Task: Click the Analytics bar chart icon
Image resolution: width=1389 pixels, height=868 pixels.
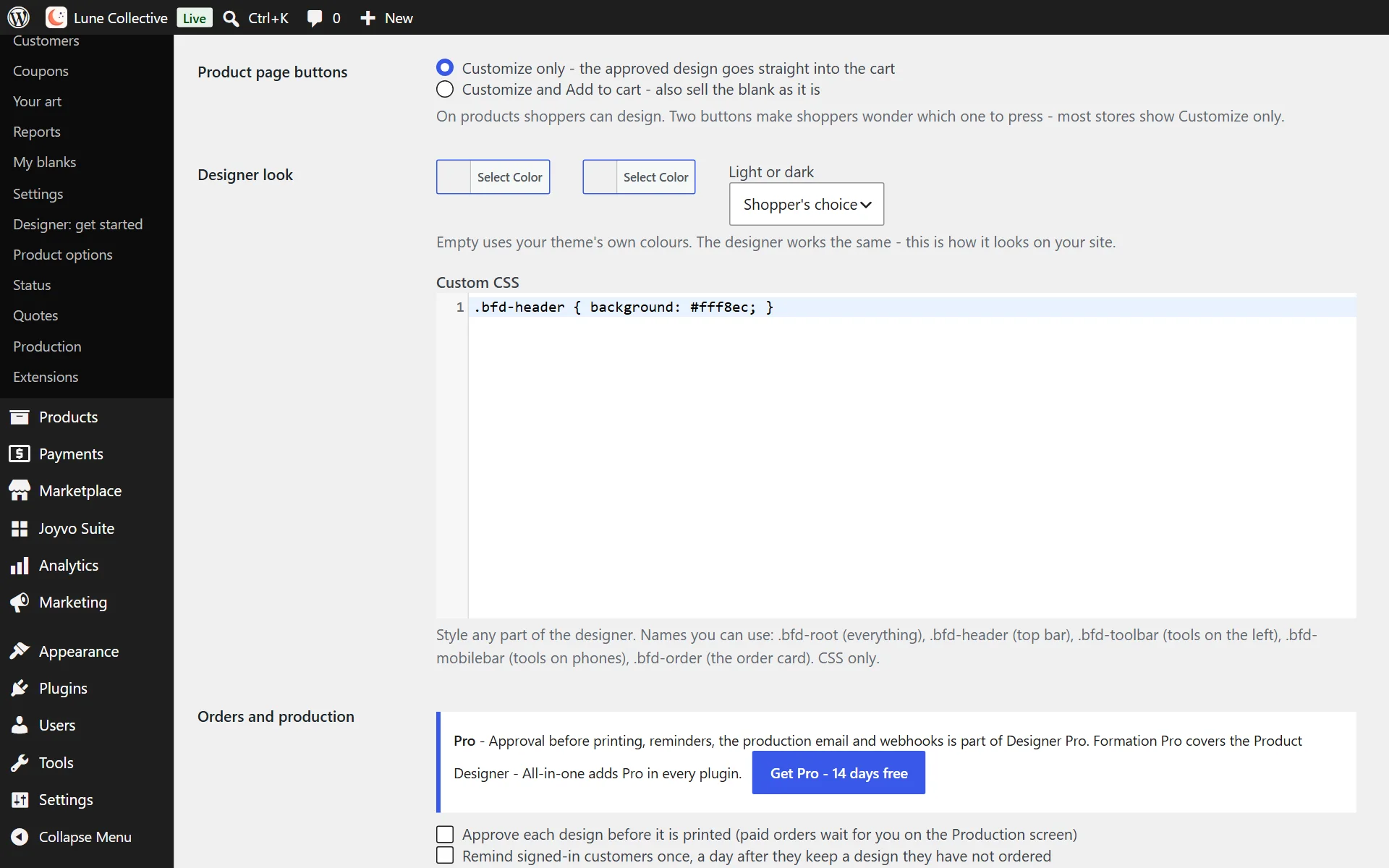Action: pyautogui.click(x=20, y=565)
